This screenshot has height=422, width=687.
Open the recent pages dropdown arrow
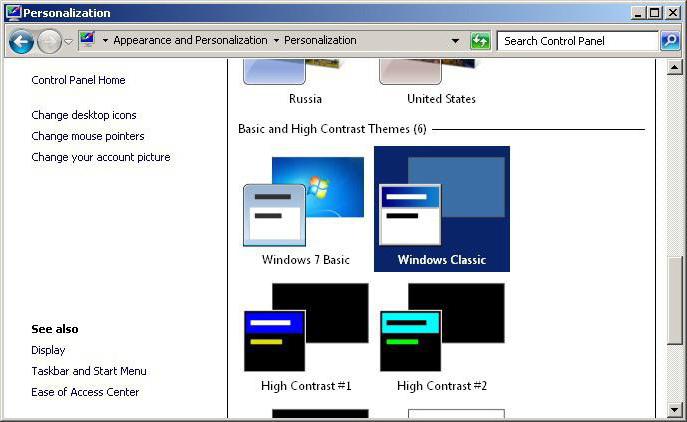click(68, 42)
